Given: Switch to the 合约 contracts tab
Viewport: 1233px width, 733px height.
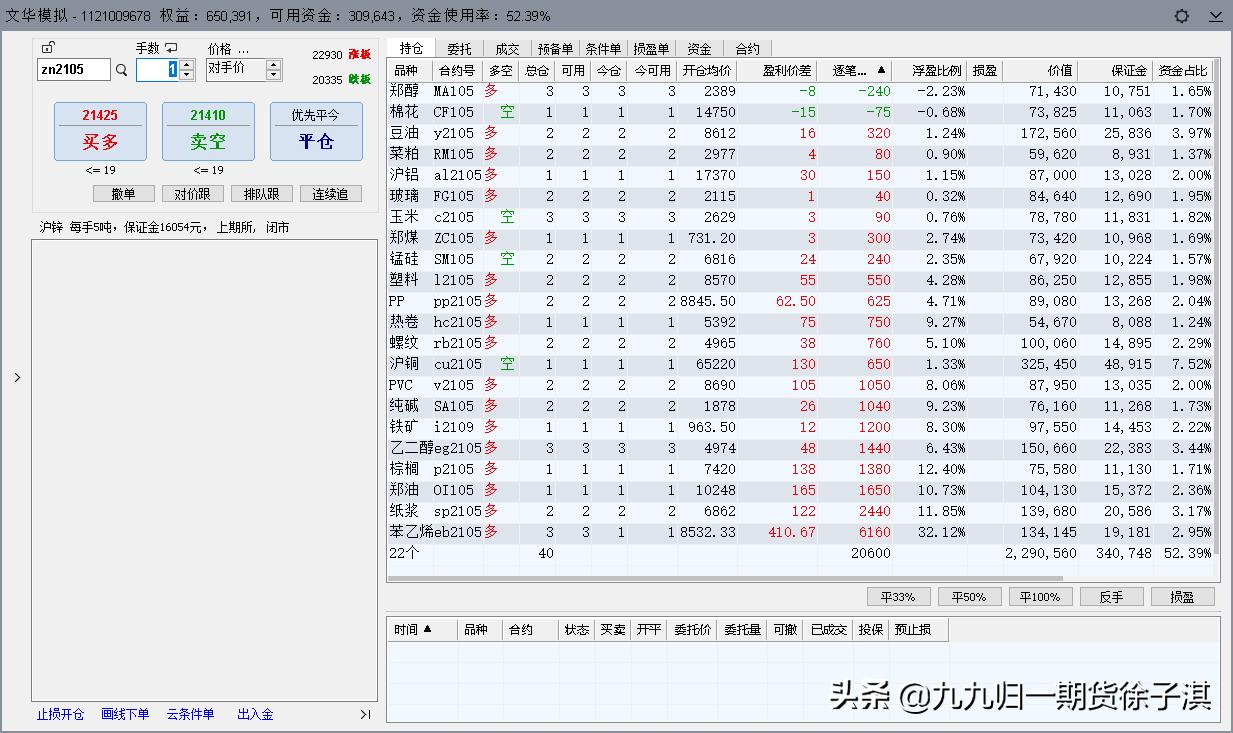Looking at the screenshot, I should click(x=747, y=48).
